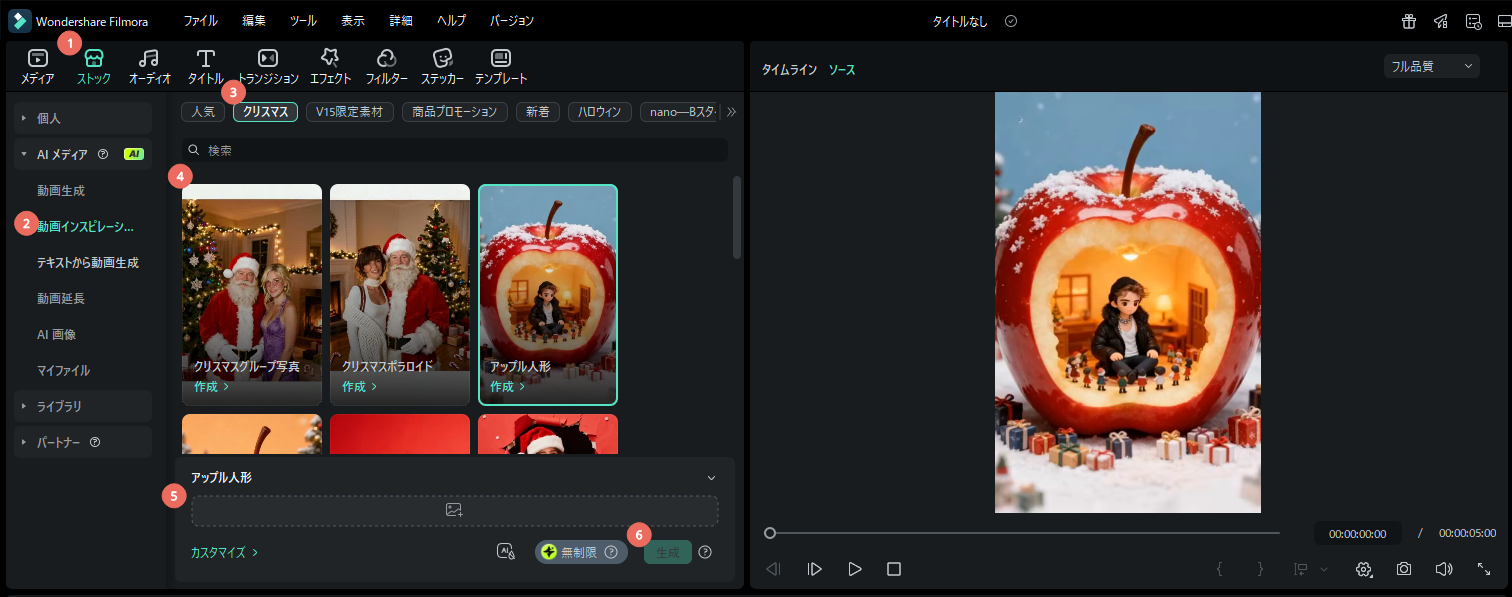Switch to the ソース tab
This screenshot has height=597, width=1512.
(x=842, y=69)
